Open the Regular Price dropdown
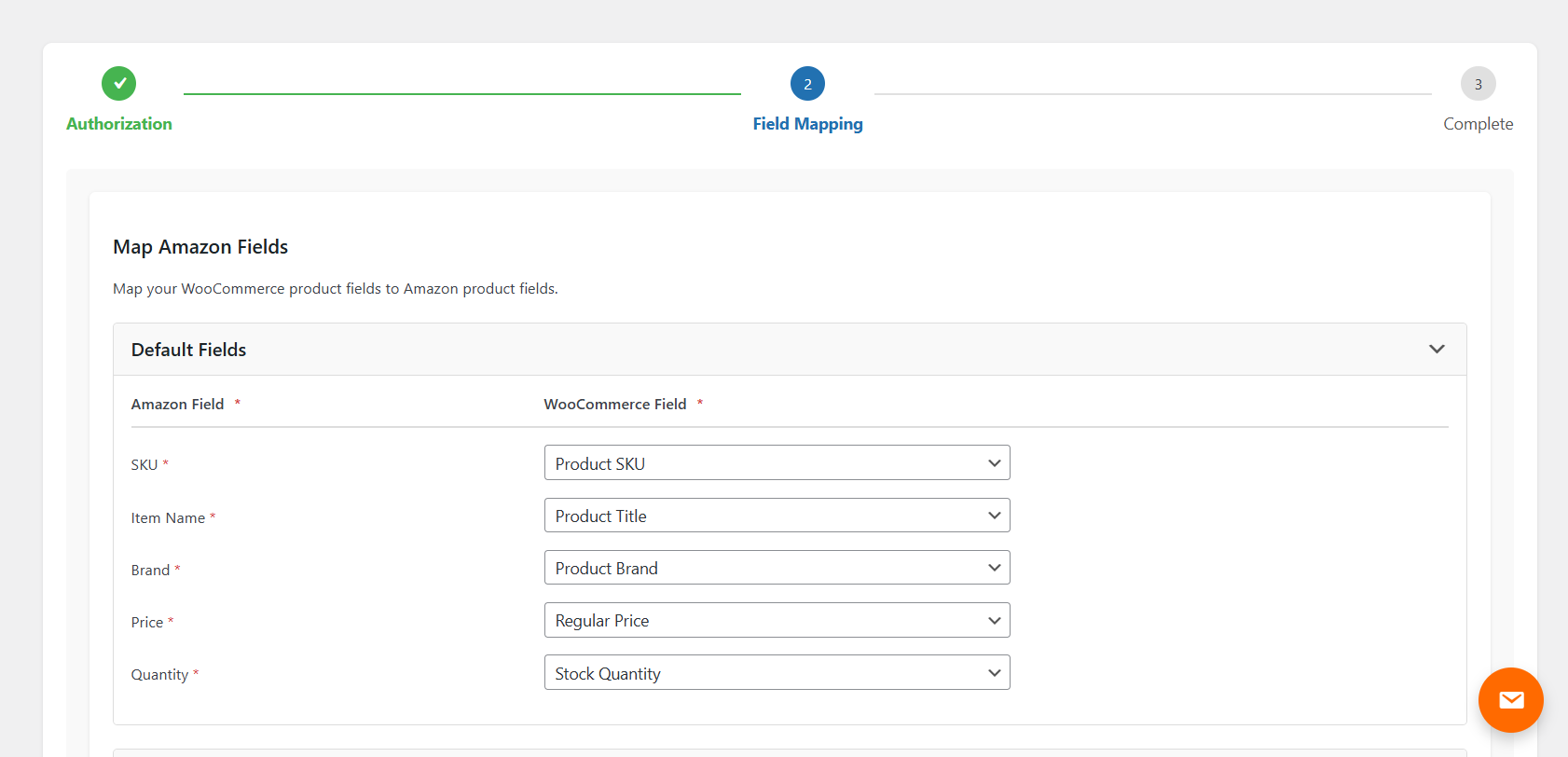Viewport: 1568px width, 757px height. 777,620
